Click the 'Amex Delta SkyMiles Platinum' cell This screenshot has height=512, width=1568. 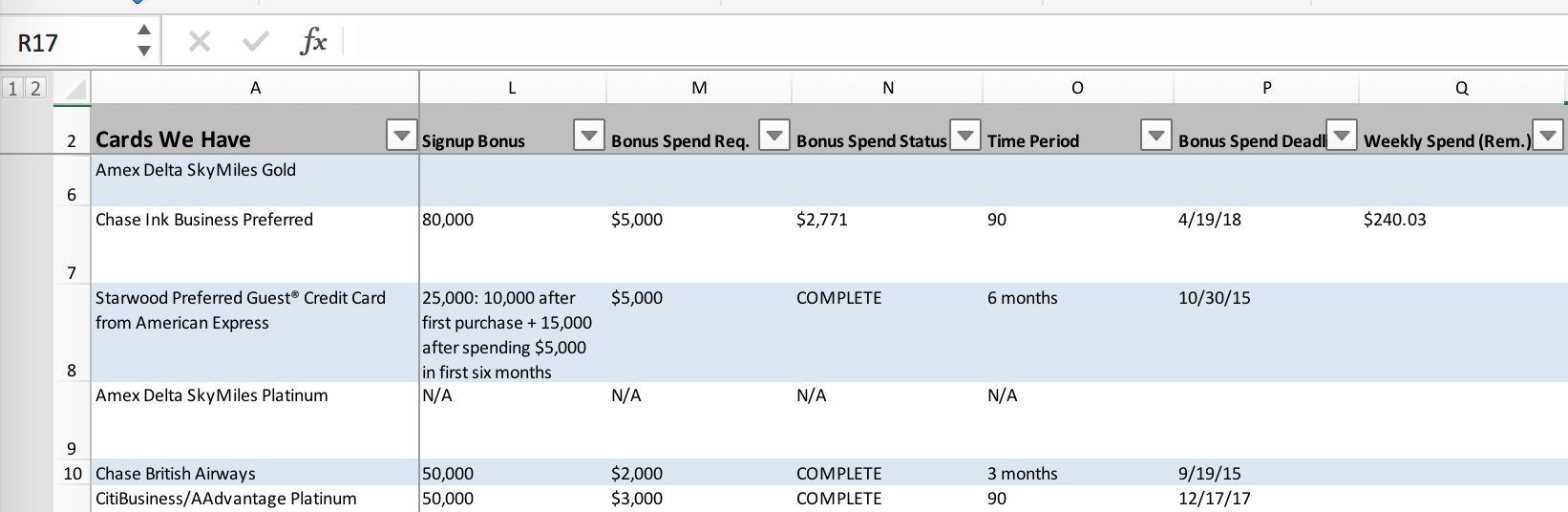pos(255,420)
